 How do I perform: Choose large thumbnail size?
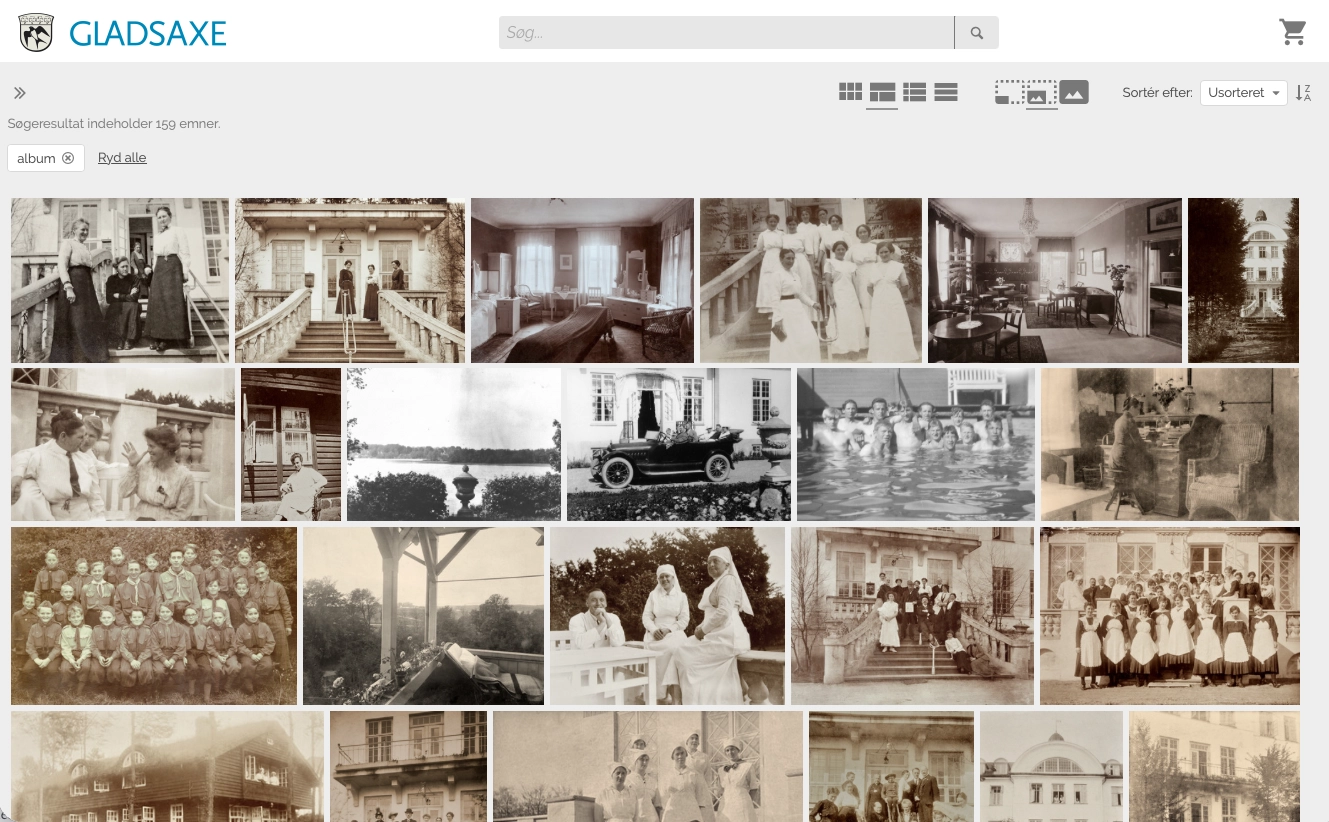point(1074,92)
